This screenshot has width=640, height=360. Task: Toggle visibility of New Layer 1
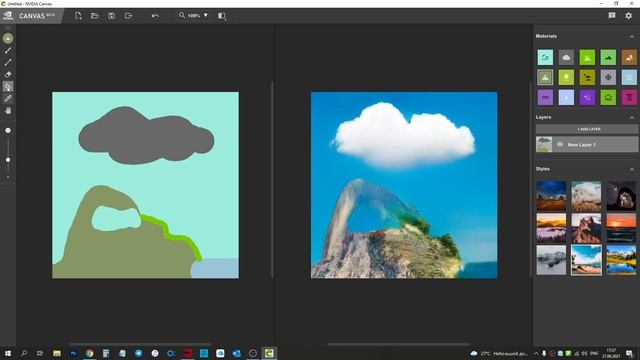pyautogui.click(x=560, y=144)
